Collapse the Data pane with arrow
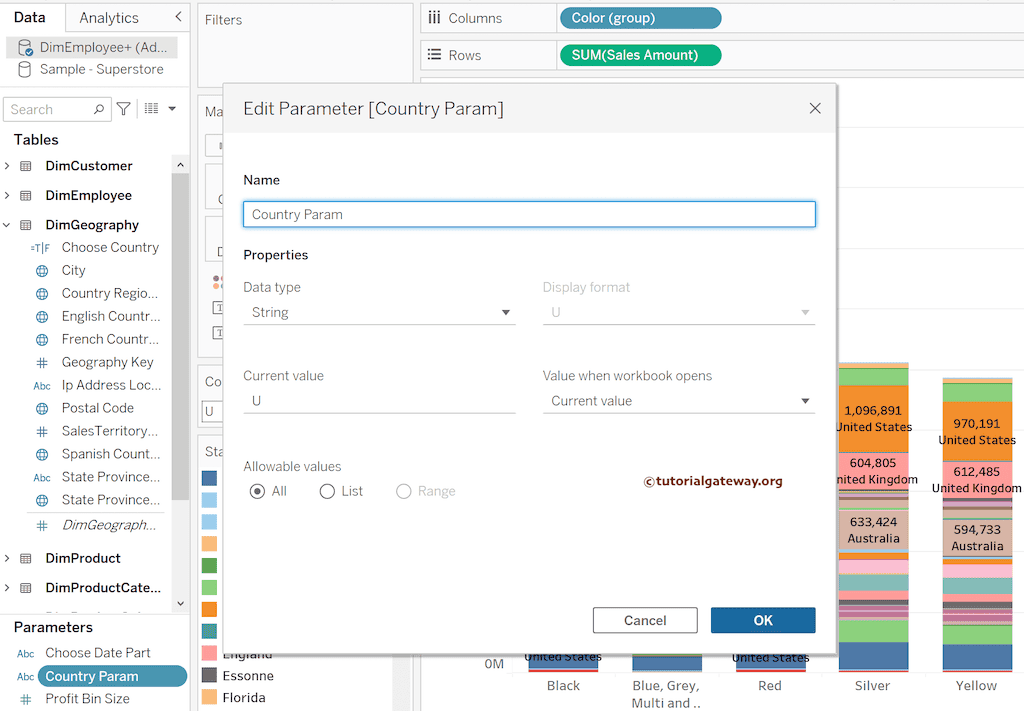1024x711 pixels. pos(178,17)
